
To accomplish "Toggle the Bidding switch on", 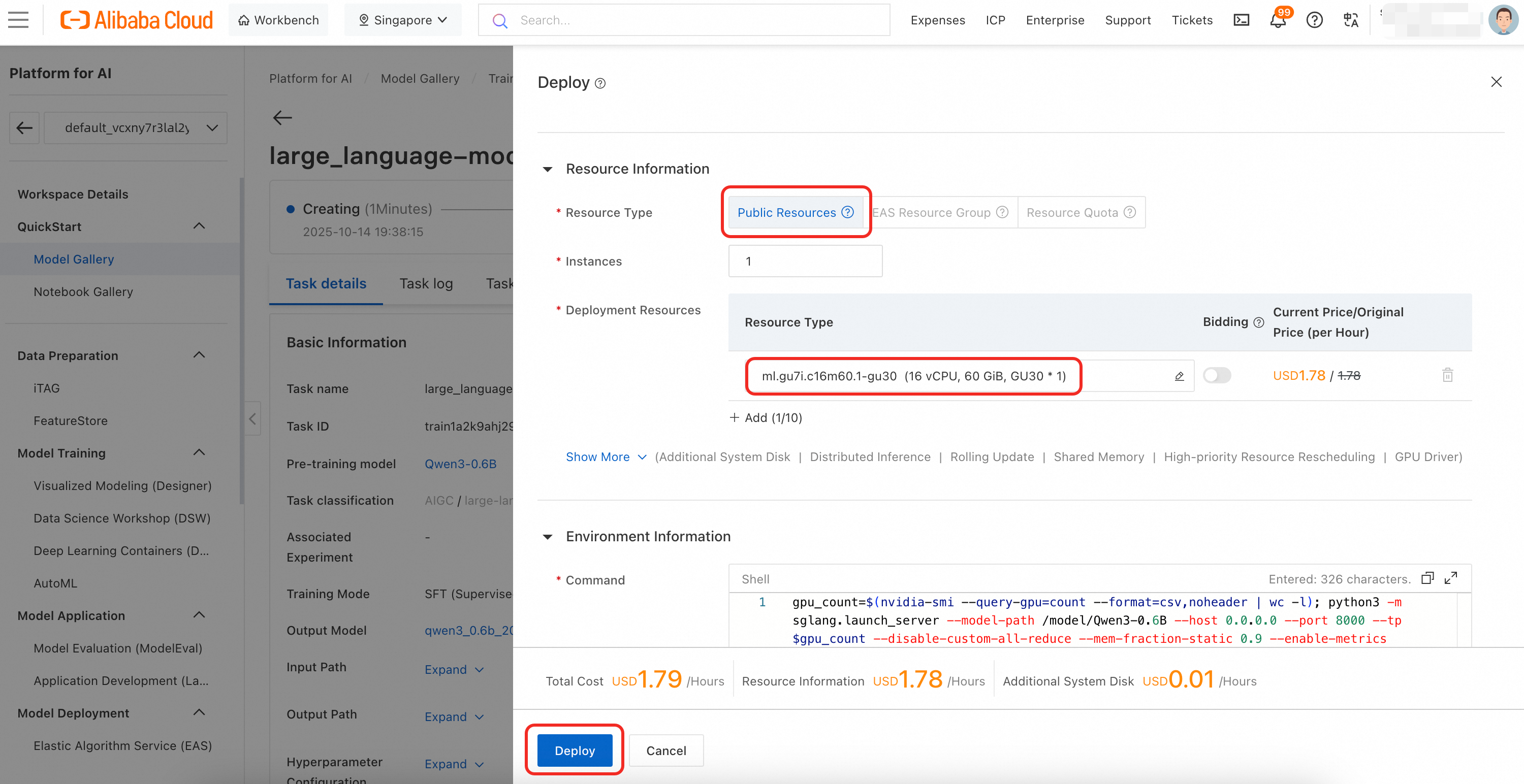I will pos(1217,375).
